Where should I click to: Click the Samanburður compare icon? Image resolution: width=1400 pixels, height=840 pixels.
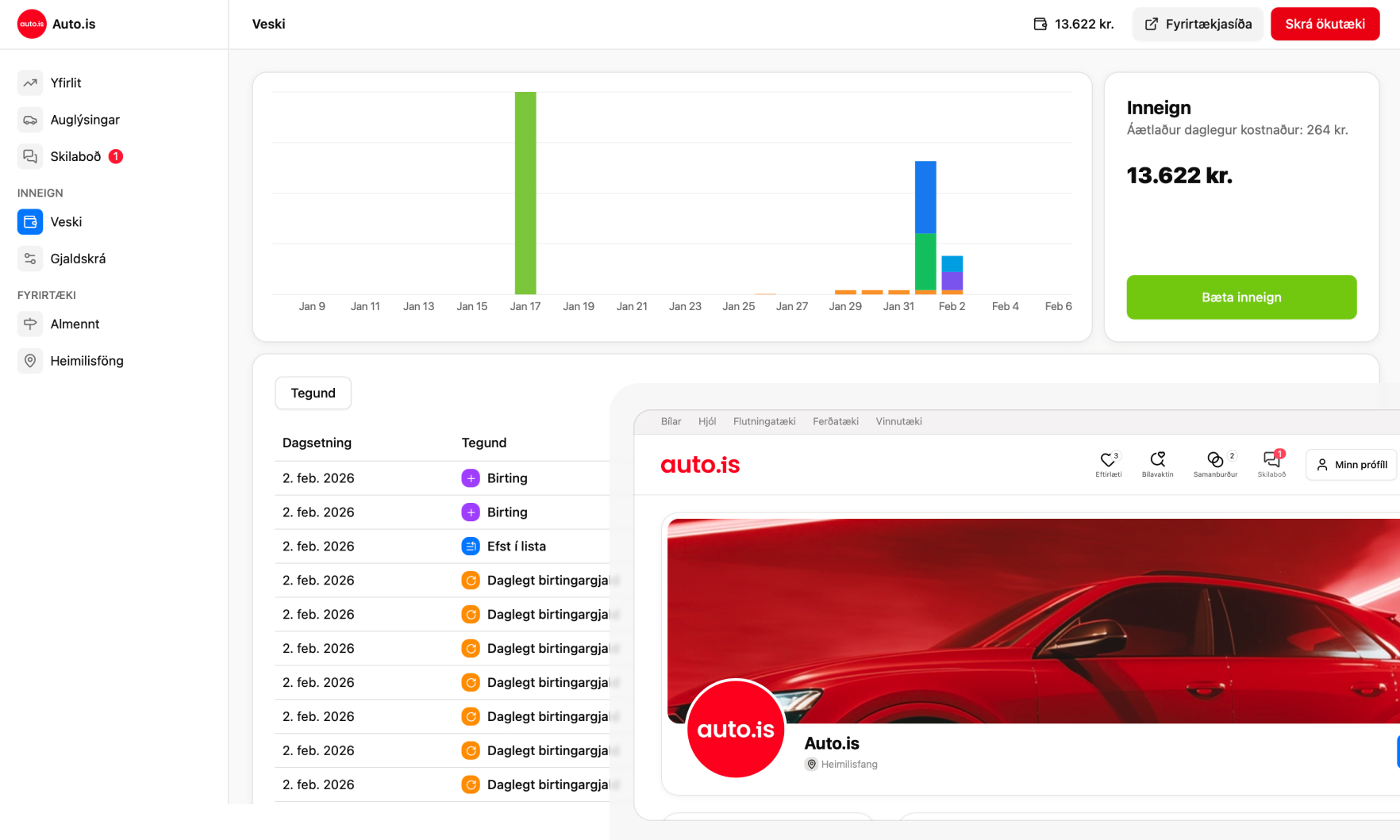(1214, 460)
